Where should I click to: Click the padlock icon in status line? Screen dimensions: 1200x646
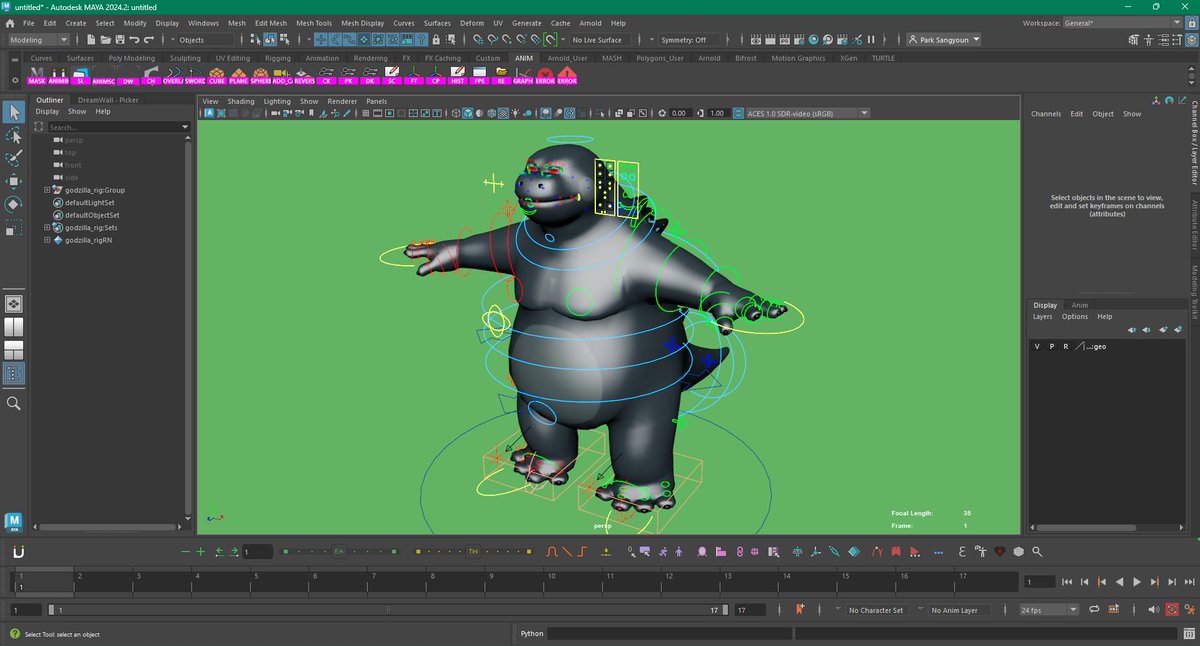pos(436,40)
